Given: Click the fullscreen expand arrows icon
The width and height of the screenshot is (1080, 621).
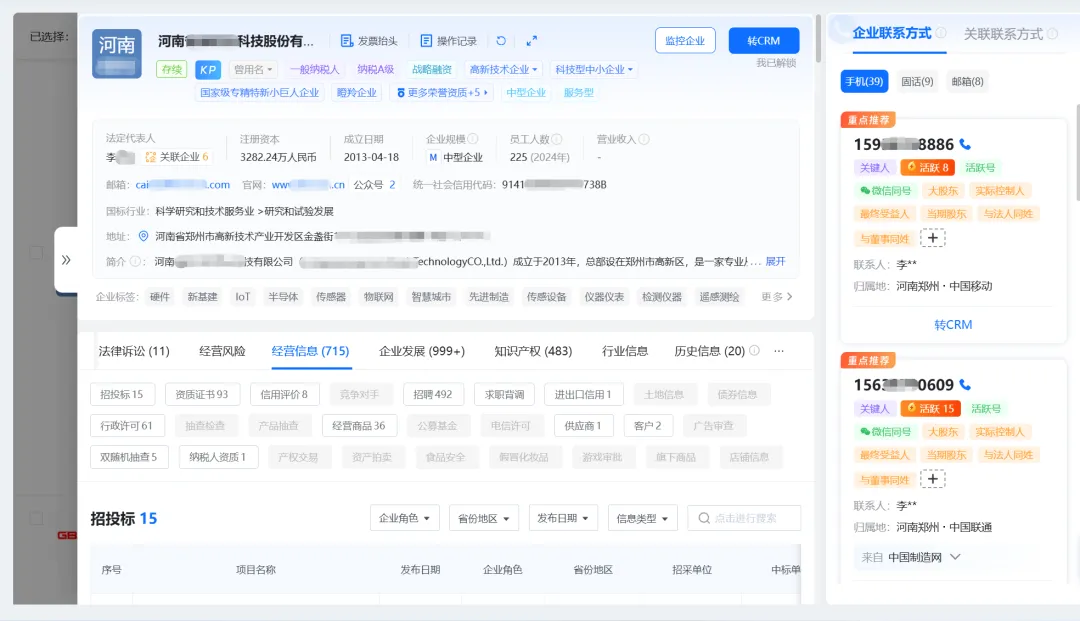Looking at the screenshot, I should (x=532, y=40).
